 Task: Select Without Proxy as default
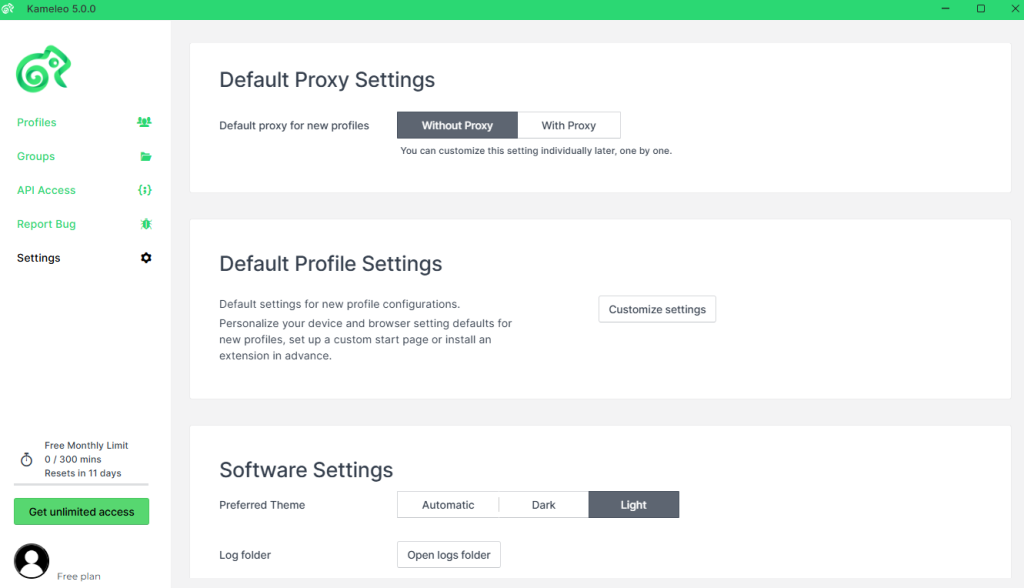(x=457, y=125)
